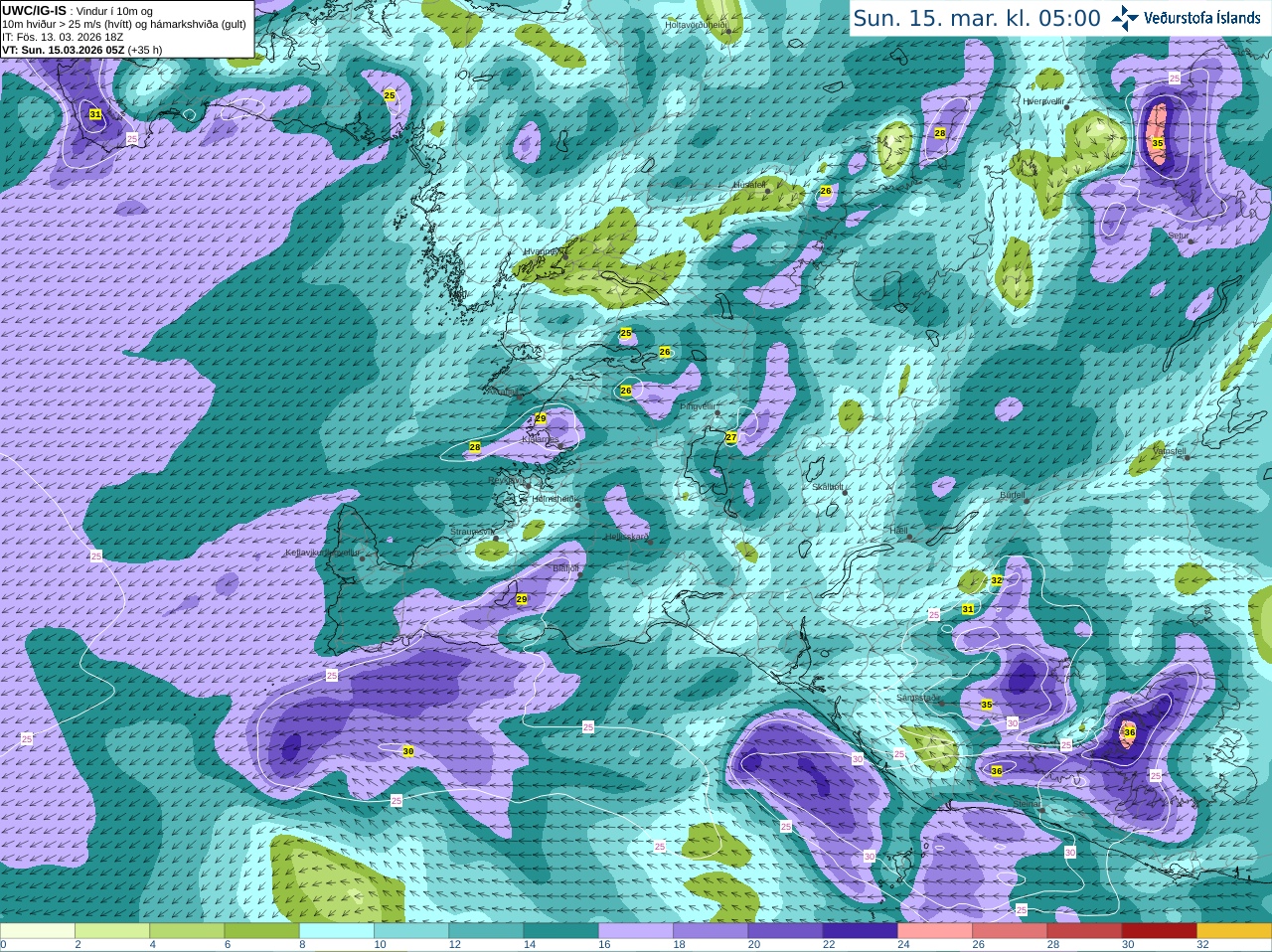Click the Hellisskarð station label

click(x=626, y=537)
